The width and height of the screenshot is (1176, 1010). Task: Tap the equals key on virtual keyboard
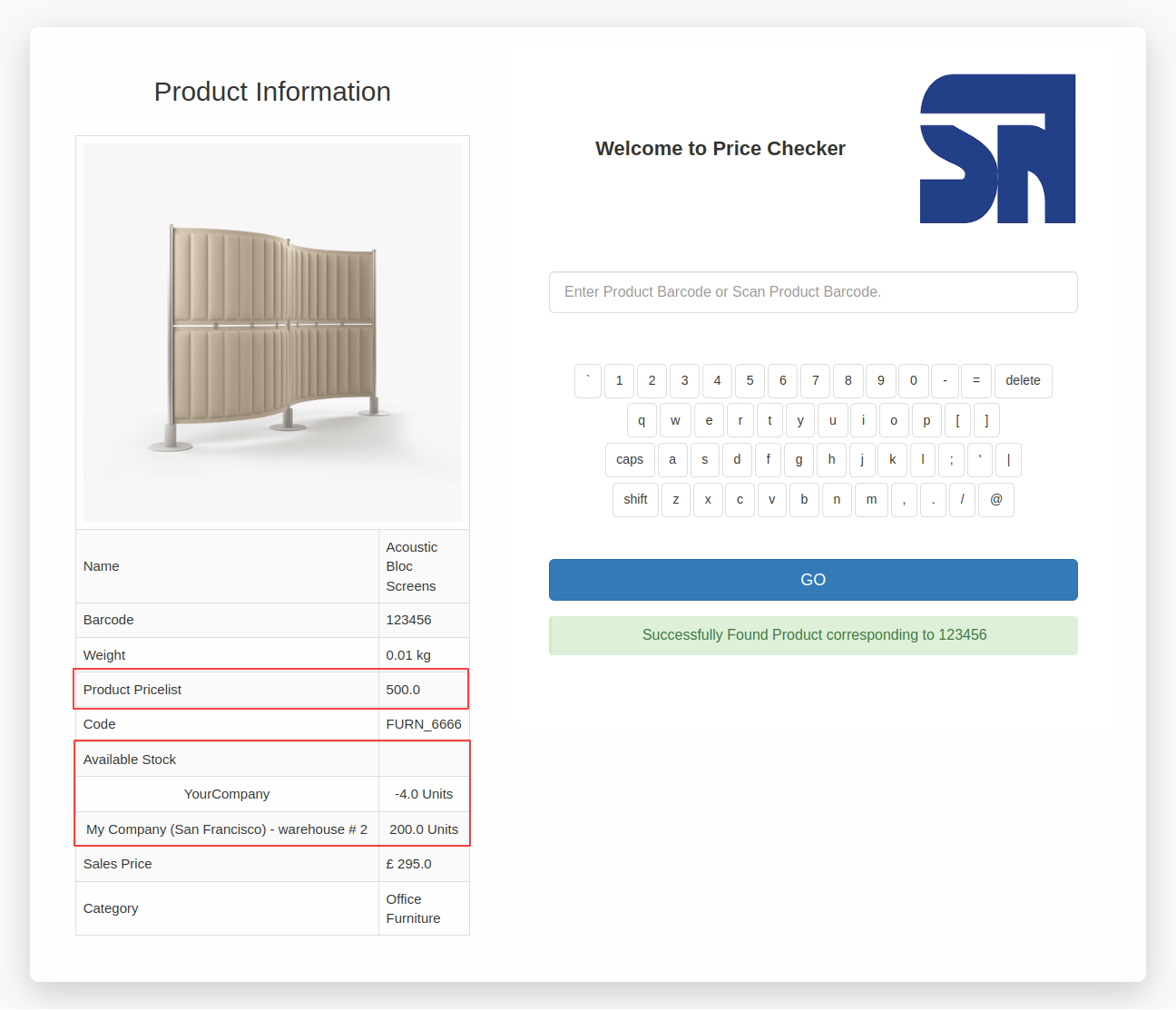[976, 381]
